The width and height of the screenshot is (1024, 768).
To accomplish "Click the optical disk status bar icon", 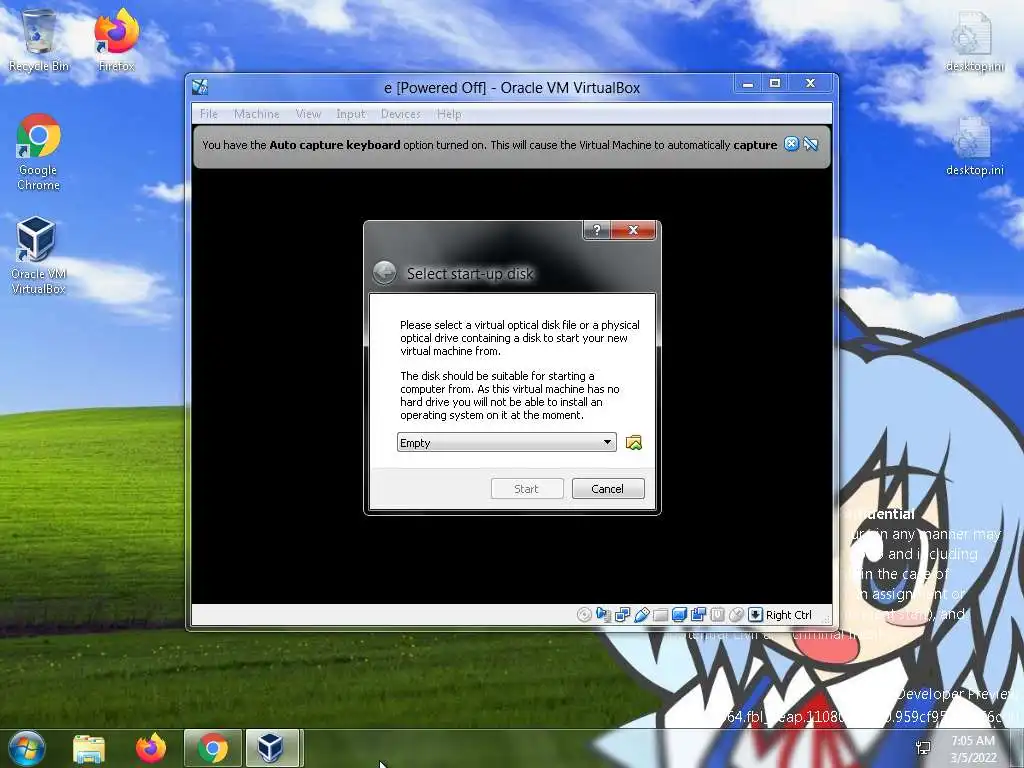I will (x=584, y=615).
